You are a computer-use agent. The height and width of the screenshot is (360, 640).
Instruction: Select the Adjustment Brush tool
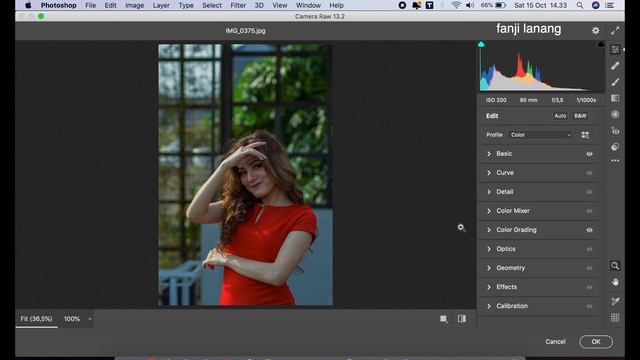coord(615,82)
